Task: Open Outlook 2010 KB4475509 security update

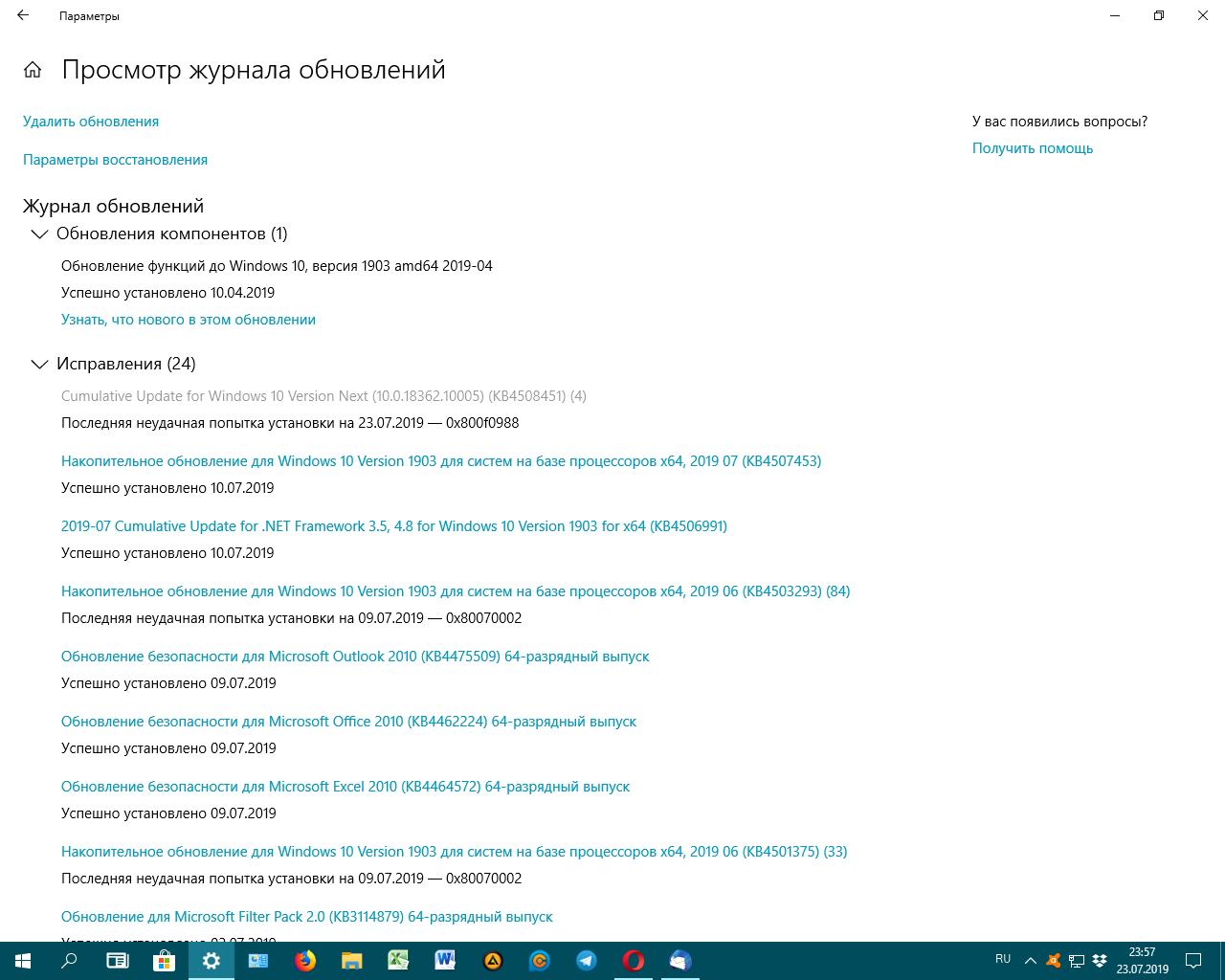Action: [x=355, y=657]
